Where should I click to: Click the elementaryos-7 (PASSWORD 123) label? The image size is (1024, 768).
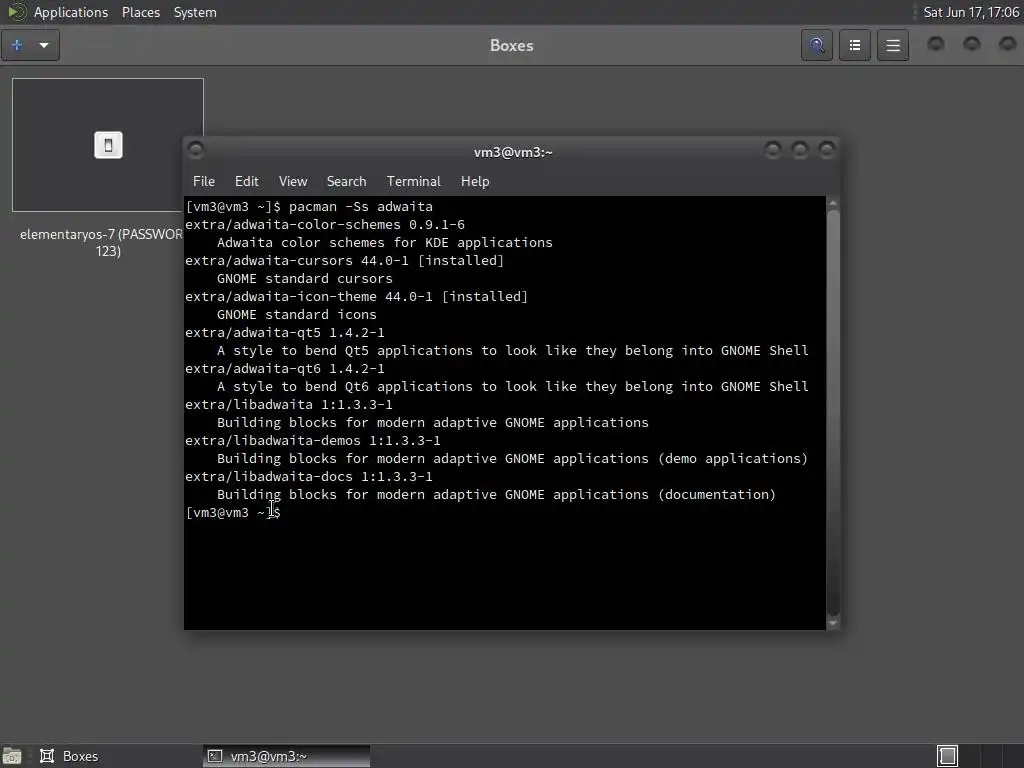101,242
